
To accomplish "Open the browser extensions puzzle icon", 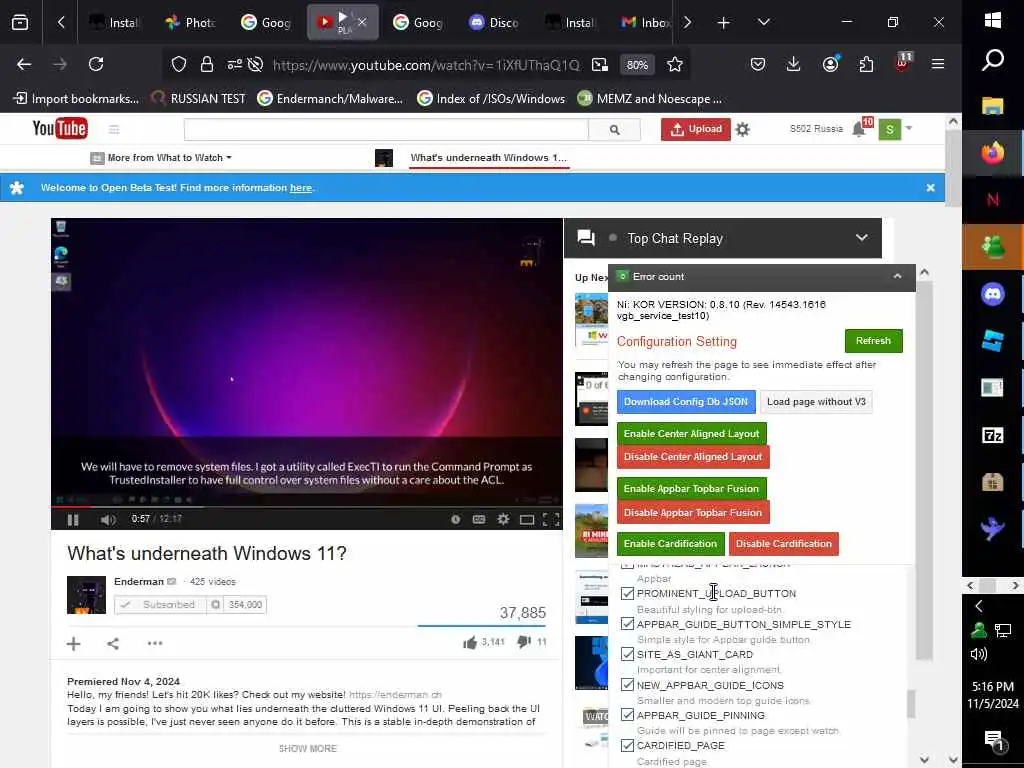I will tap(866, 64).
